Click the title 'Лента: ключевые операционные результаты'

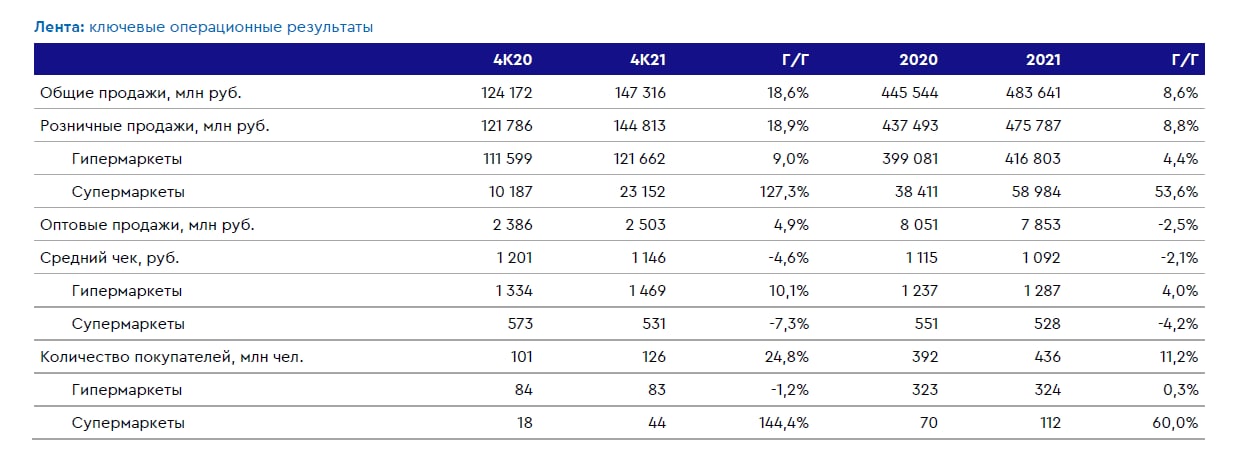click(x=204, y=27)
